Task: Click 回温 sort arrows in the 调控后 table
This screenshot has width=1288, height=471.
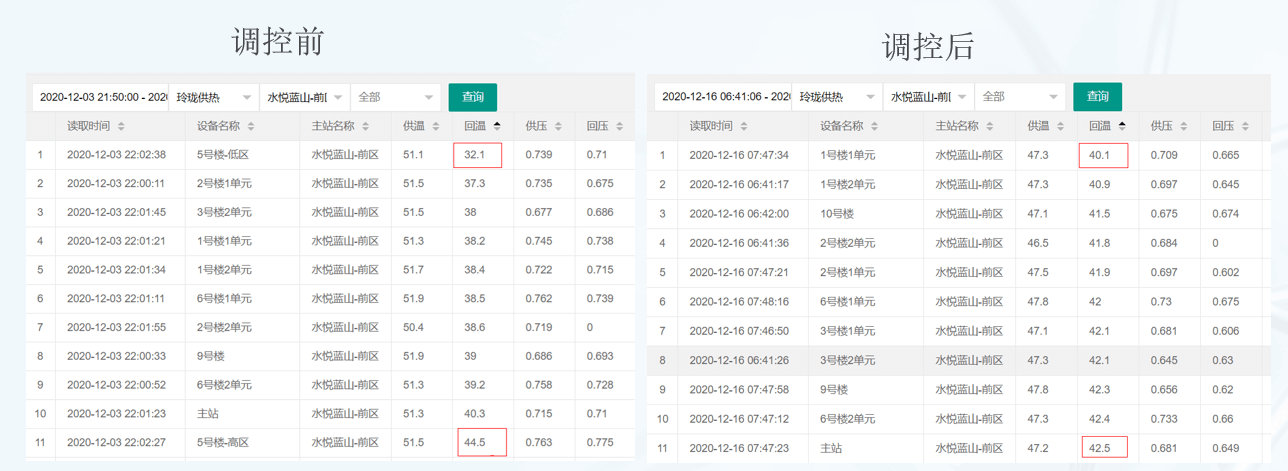Action: point(1122,127)
